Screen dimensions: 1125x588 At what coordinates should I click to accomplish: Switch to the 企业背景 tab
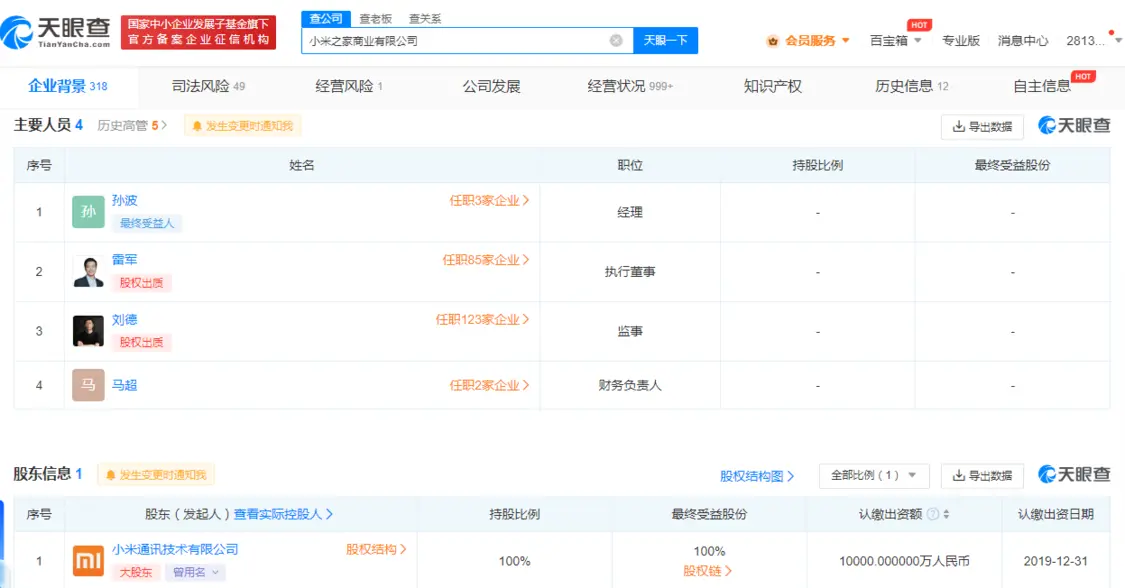67,86
